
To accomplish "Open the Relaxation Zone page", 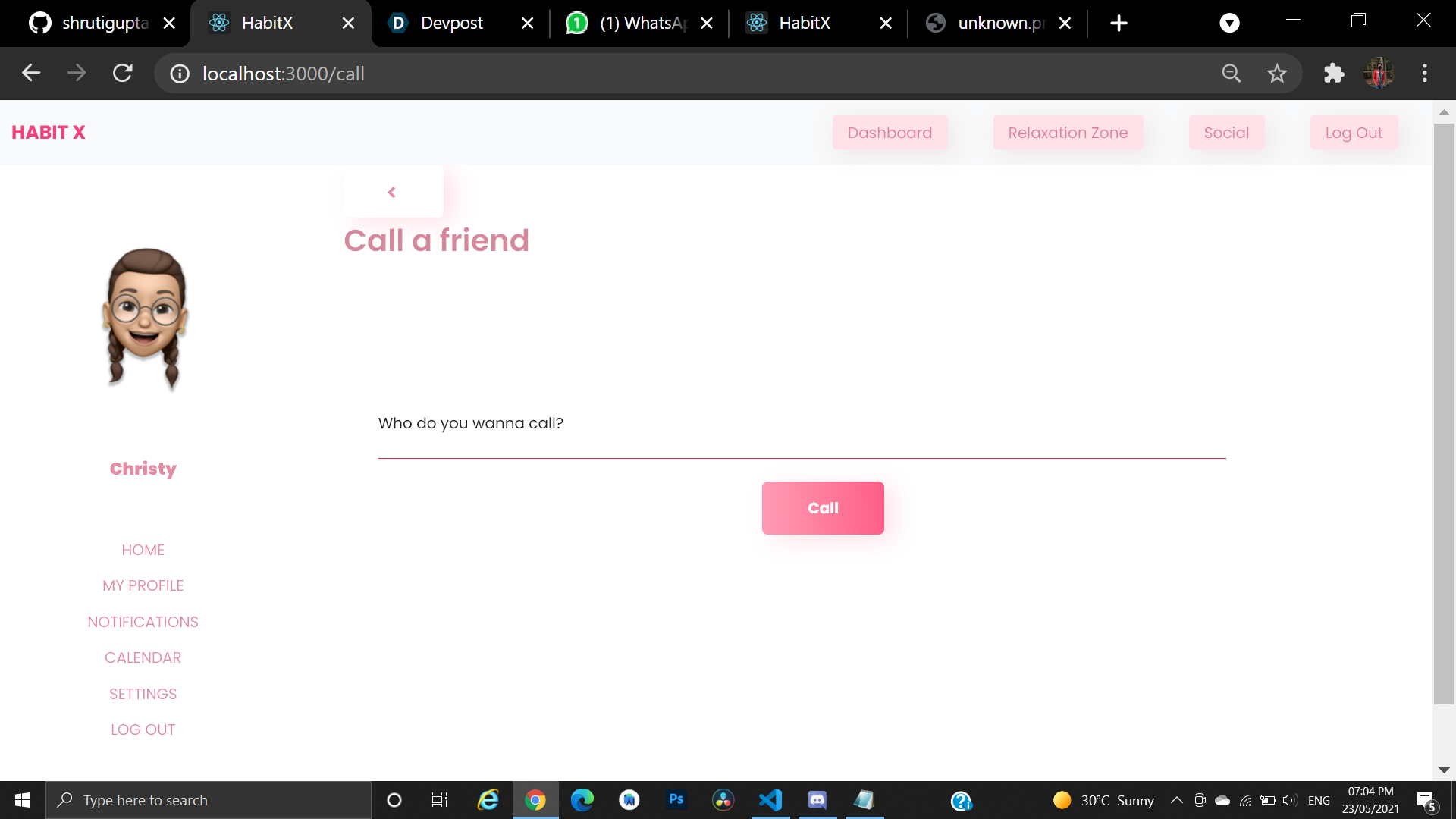I will pos(1068,133).
